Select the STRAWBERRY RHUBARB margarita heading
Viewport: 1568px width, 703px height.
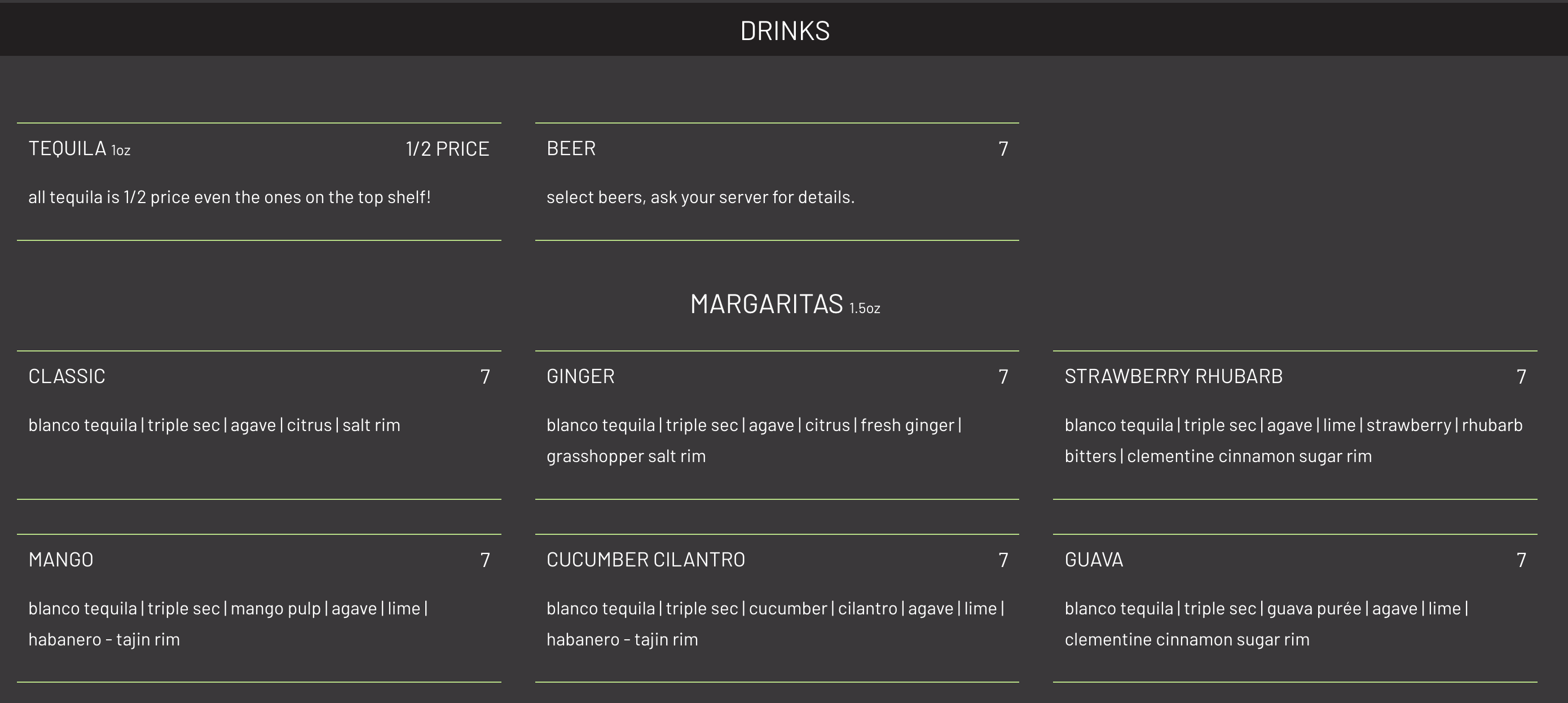(x=1174, y=376)
